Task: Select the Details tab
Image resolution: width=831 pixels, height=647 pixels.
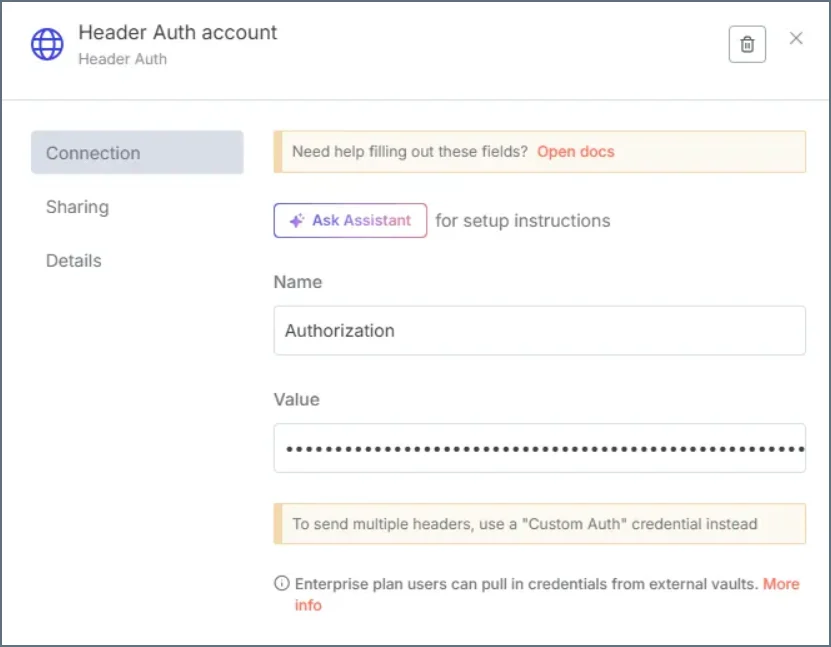Action: 74,261
